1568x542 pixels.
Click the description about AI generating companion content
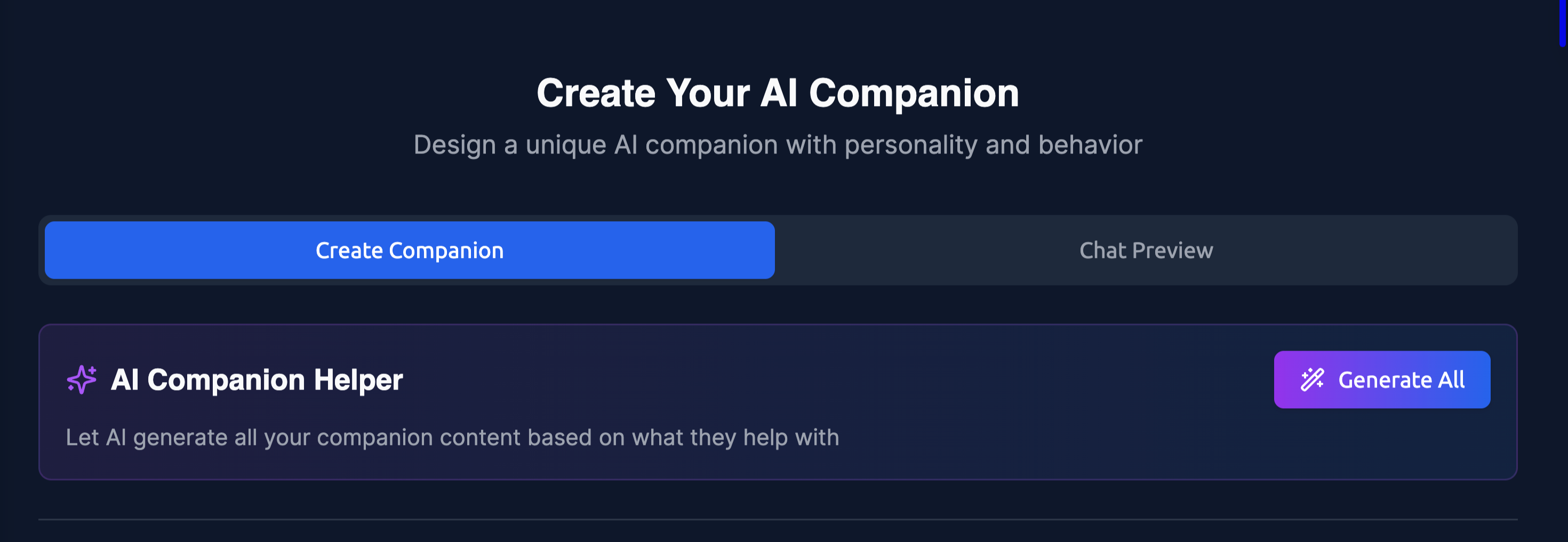tap(452, 437)
